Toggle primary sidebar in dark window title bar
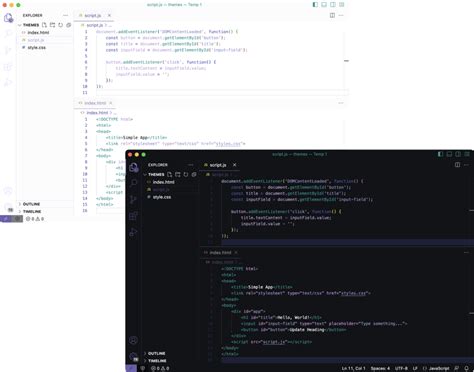The width and height of the screenshot is (474, 372). (x=440, y=154)
